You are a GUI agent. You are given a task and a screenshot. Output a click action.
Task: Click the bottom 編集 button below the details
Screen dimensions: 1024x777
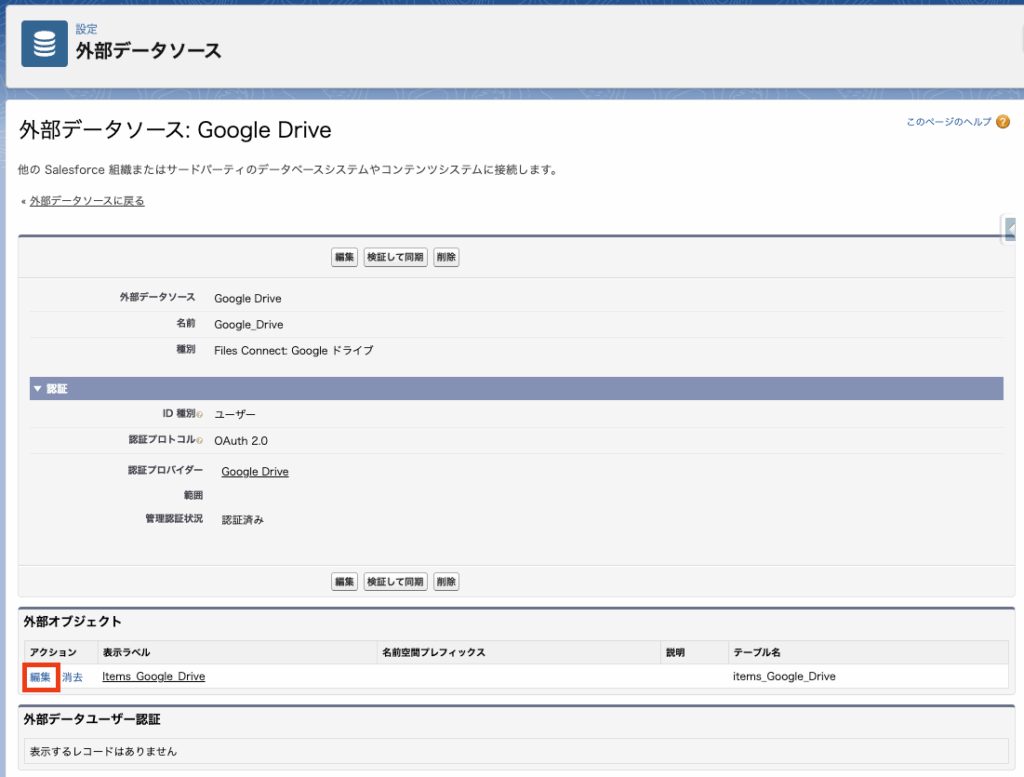[x=344, y=582]
